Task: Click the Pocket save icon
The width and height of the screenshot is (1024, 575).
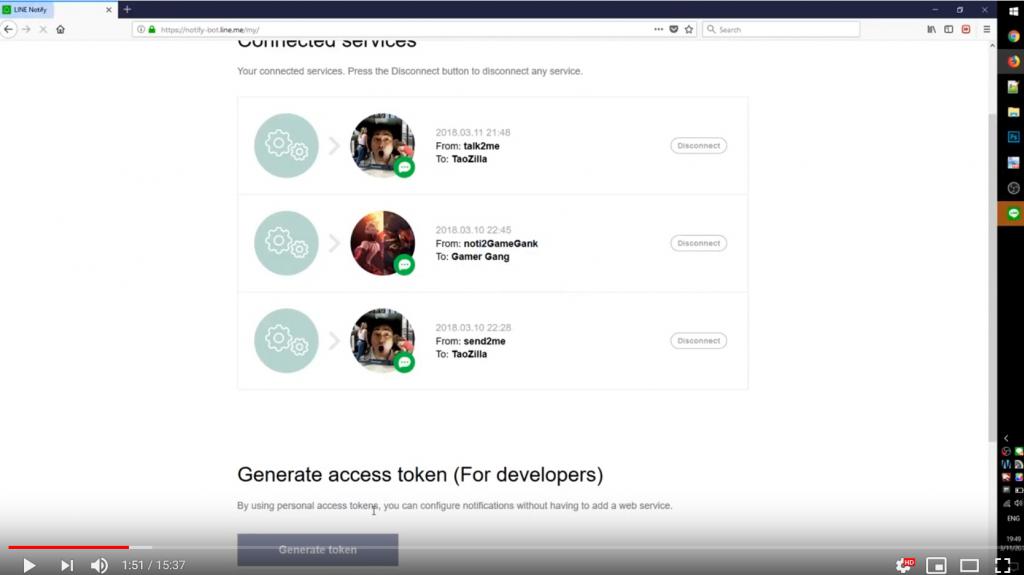Action: [x=674, y=29]
